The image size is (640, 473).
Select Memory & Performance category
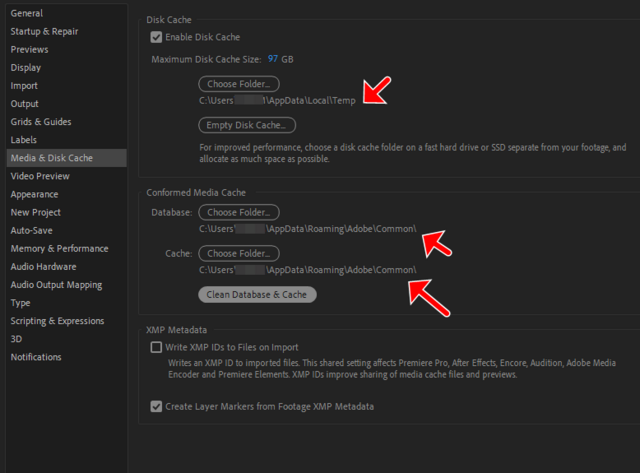coord(57,248)
